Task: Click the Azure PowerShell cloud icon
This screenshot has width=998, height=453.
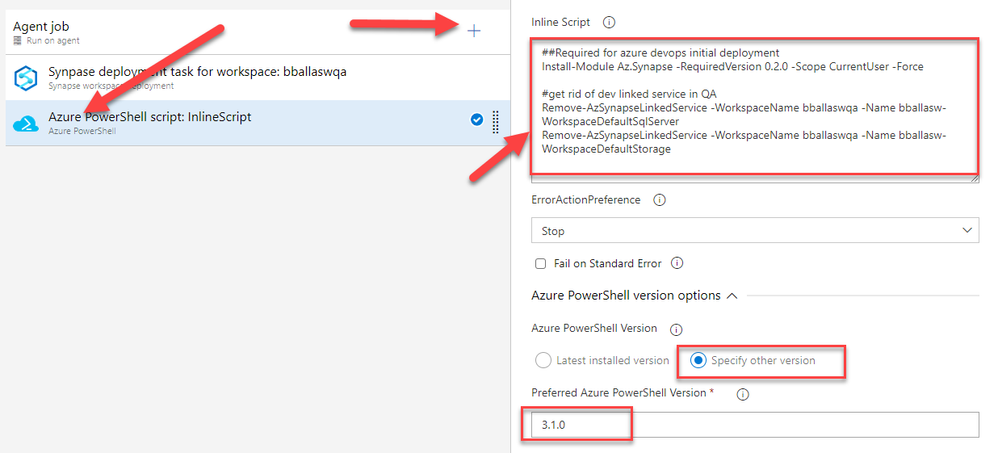Action: pyautogui.click(x=25, y=123)
